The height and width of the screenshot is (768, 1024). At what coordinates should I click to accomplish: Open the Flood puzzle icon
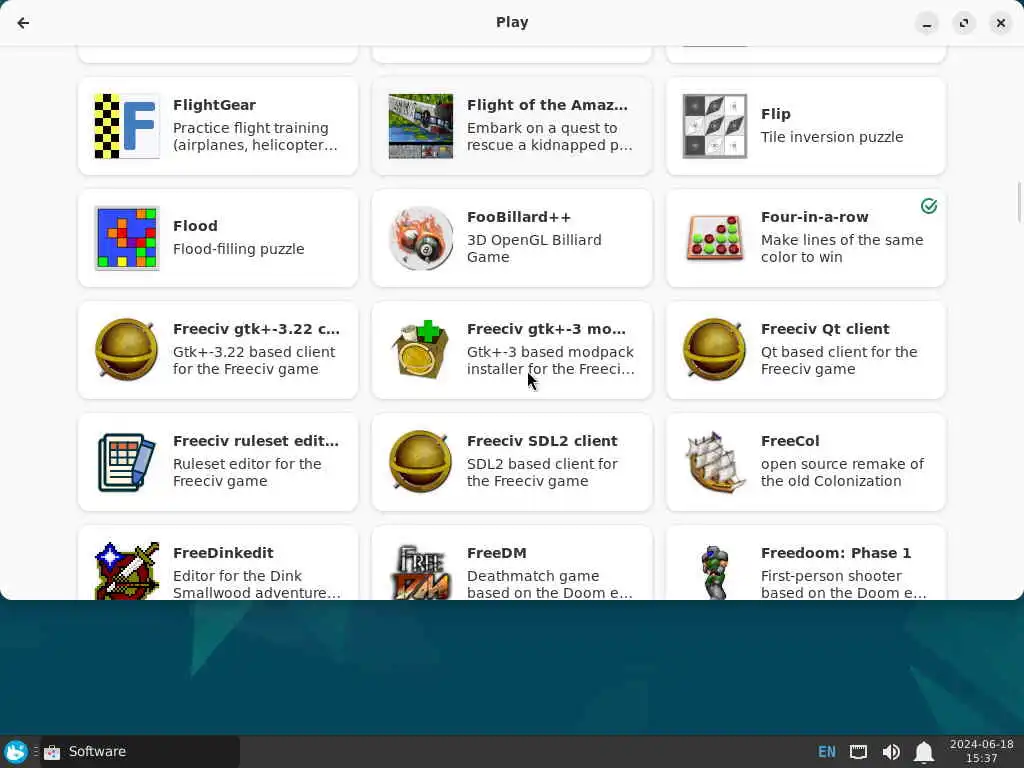[x=127, y=238]
